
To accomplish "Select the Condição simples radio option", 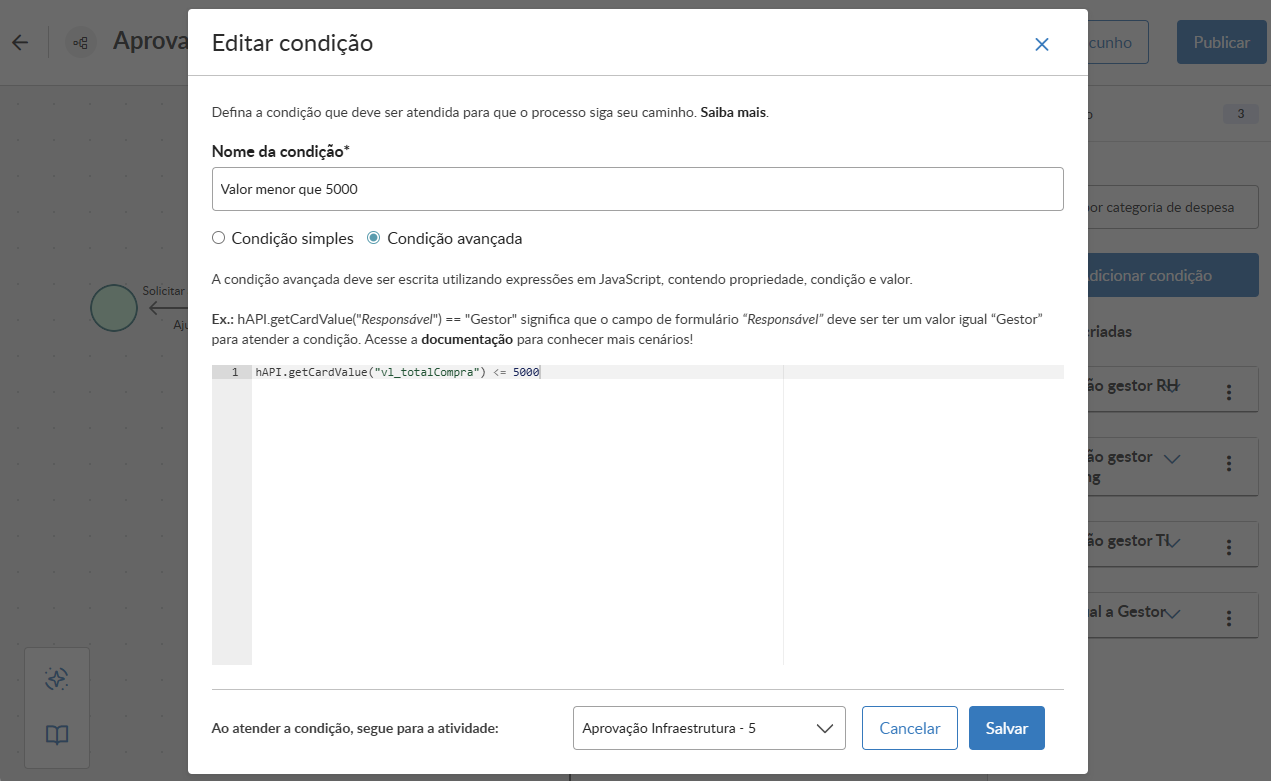I will pos(218,239).
